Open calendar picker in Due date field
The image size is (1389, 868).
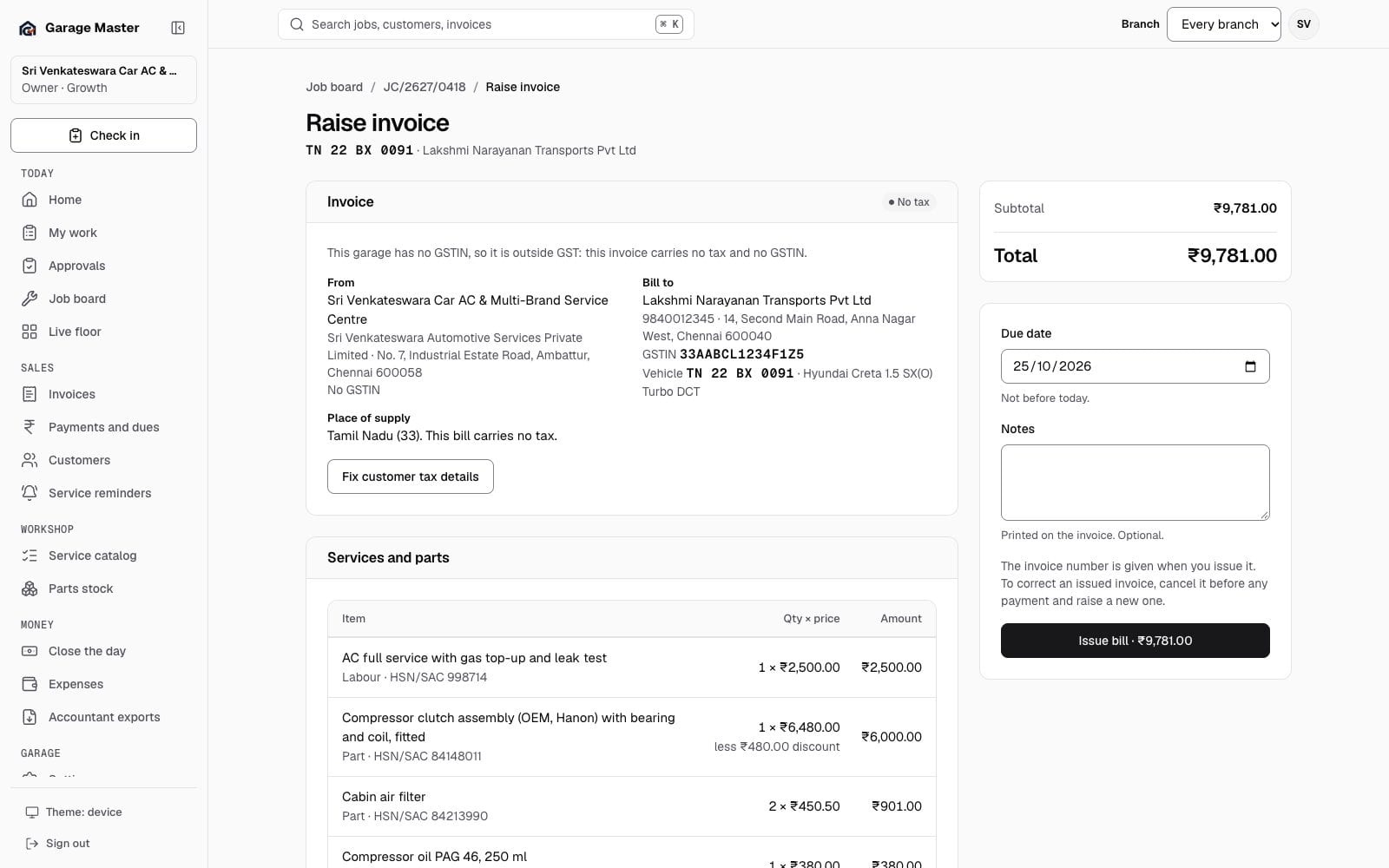tap(1250, 366)
